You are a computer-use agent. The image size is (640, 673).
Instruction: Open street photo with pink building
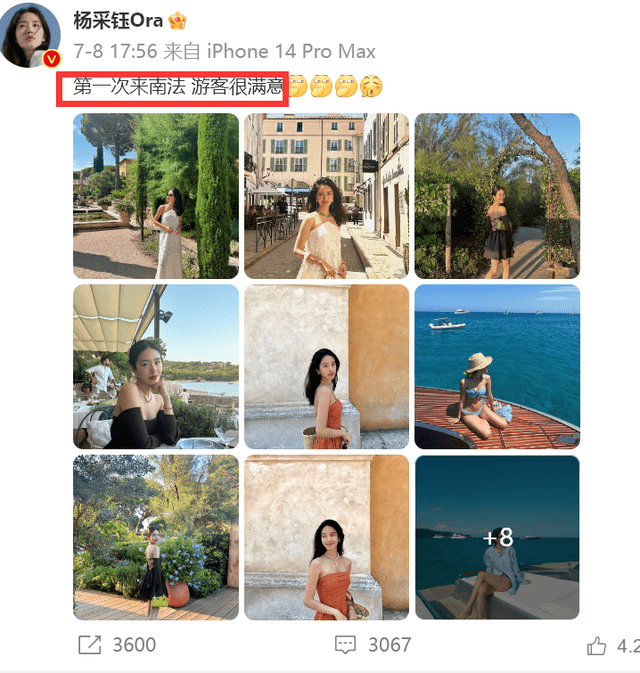[327, 196]
